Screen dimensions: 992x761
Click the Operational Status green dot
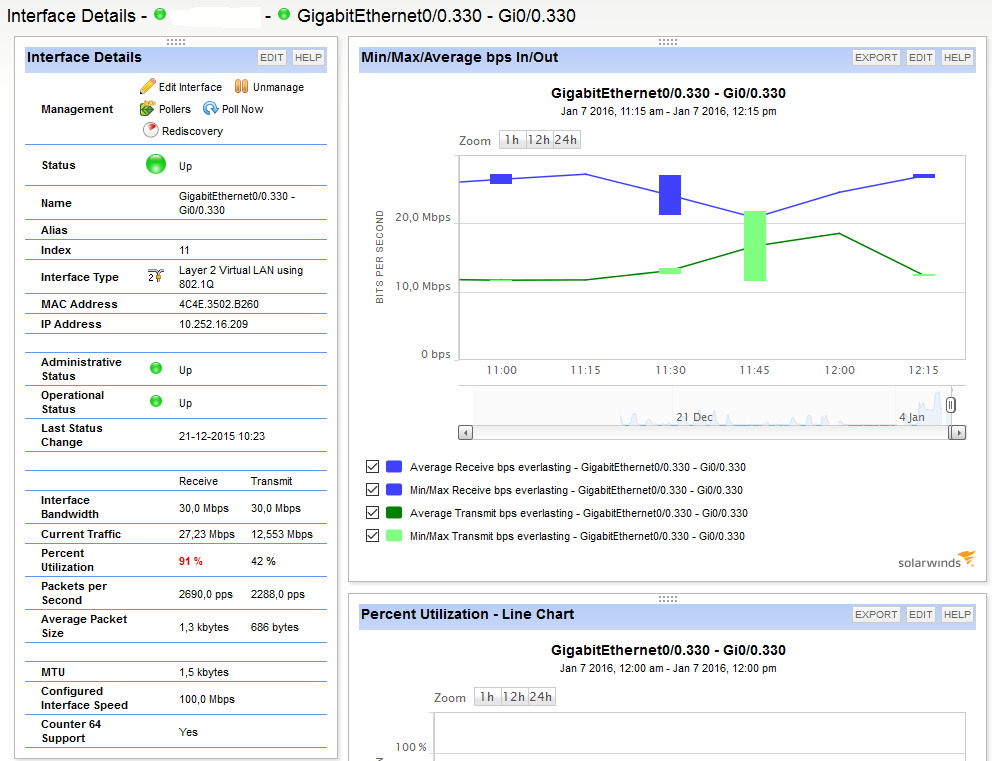click(x=156, y=401)
